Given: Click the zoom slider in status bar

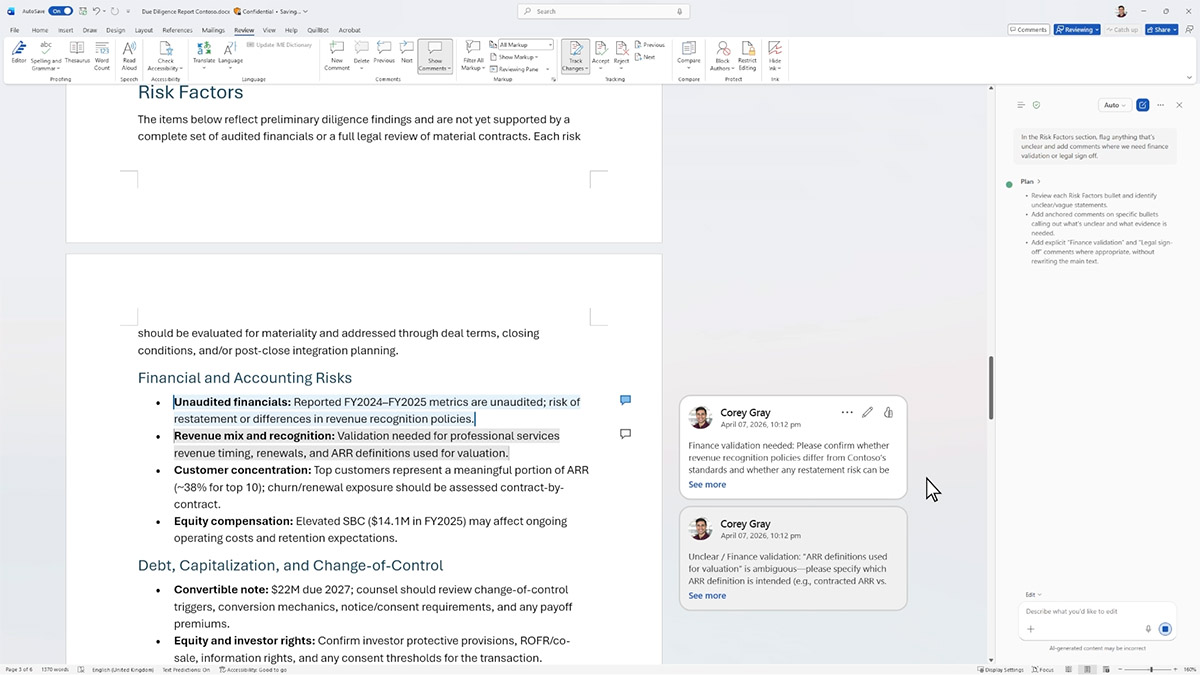Looking at the screenshot, I should pos(1152,669).
